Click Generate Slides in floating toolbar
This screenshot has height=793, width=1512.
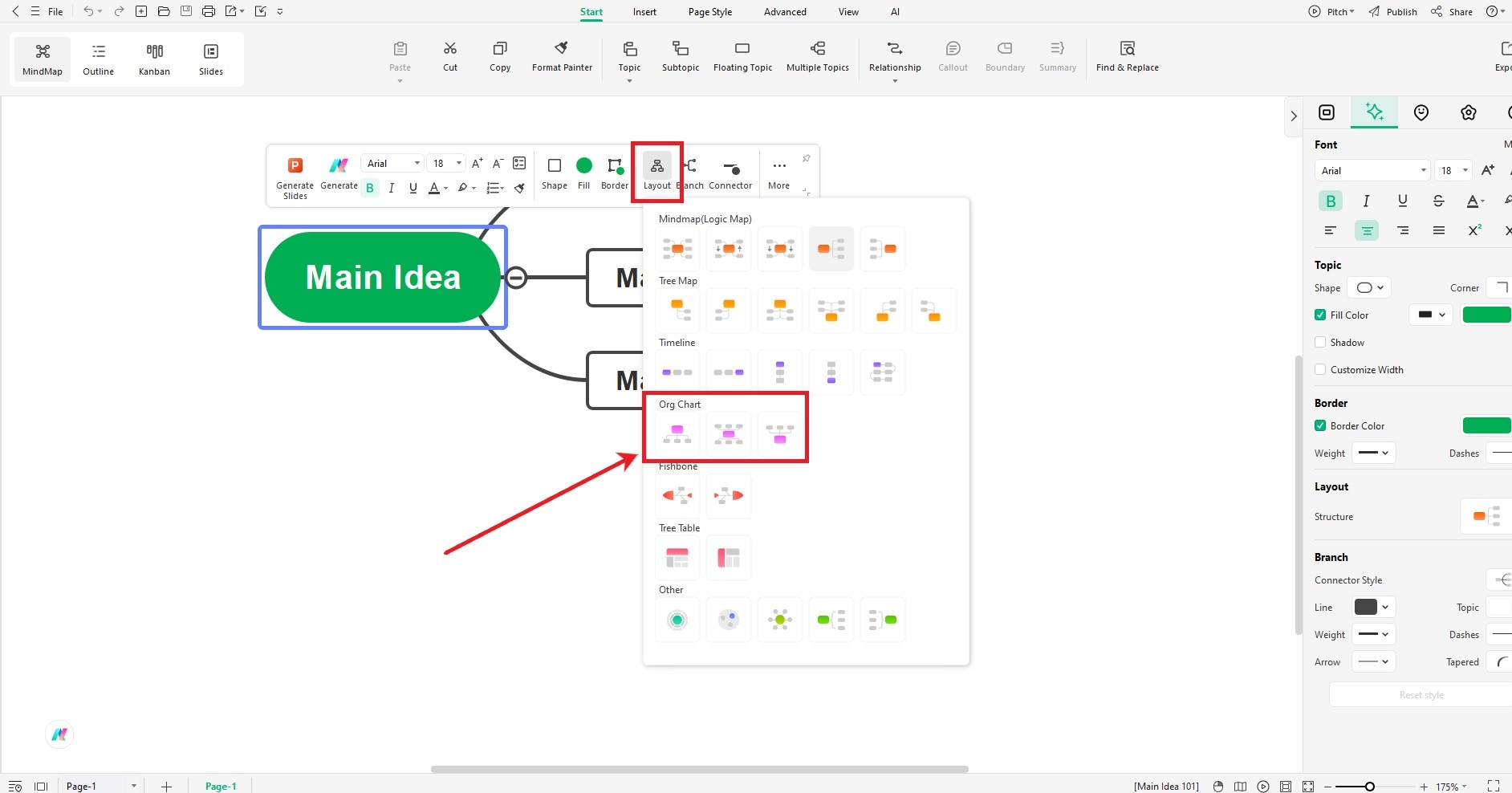(295, 178)
